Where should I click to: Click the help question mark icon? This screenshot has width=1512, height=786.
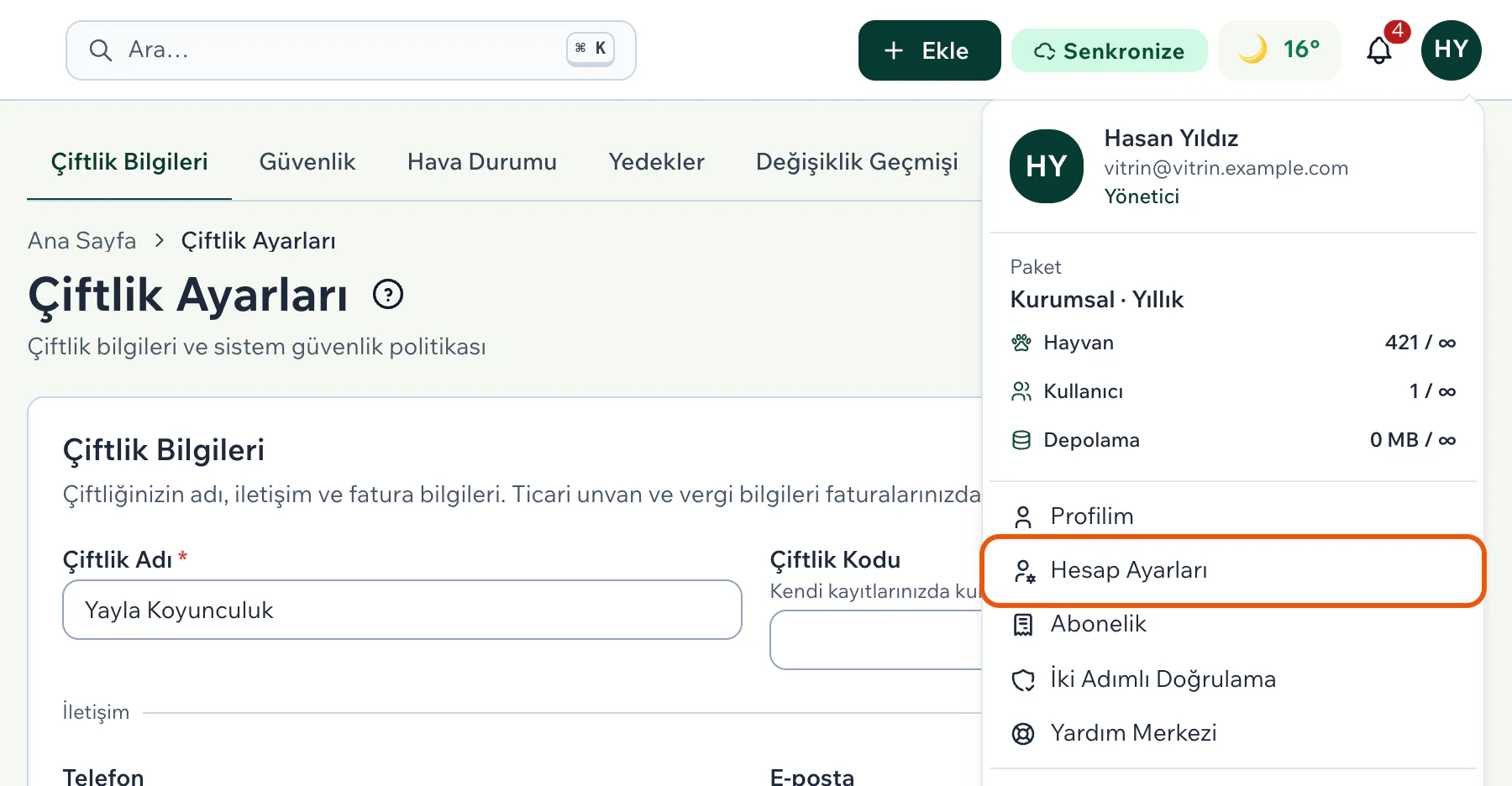(x=388, y=294)
